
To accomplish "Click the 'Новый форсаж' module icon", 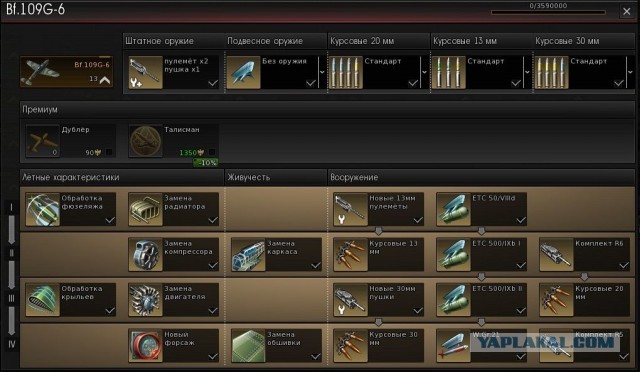I will click(x=146, y=346).
